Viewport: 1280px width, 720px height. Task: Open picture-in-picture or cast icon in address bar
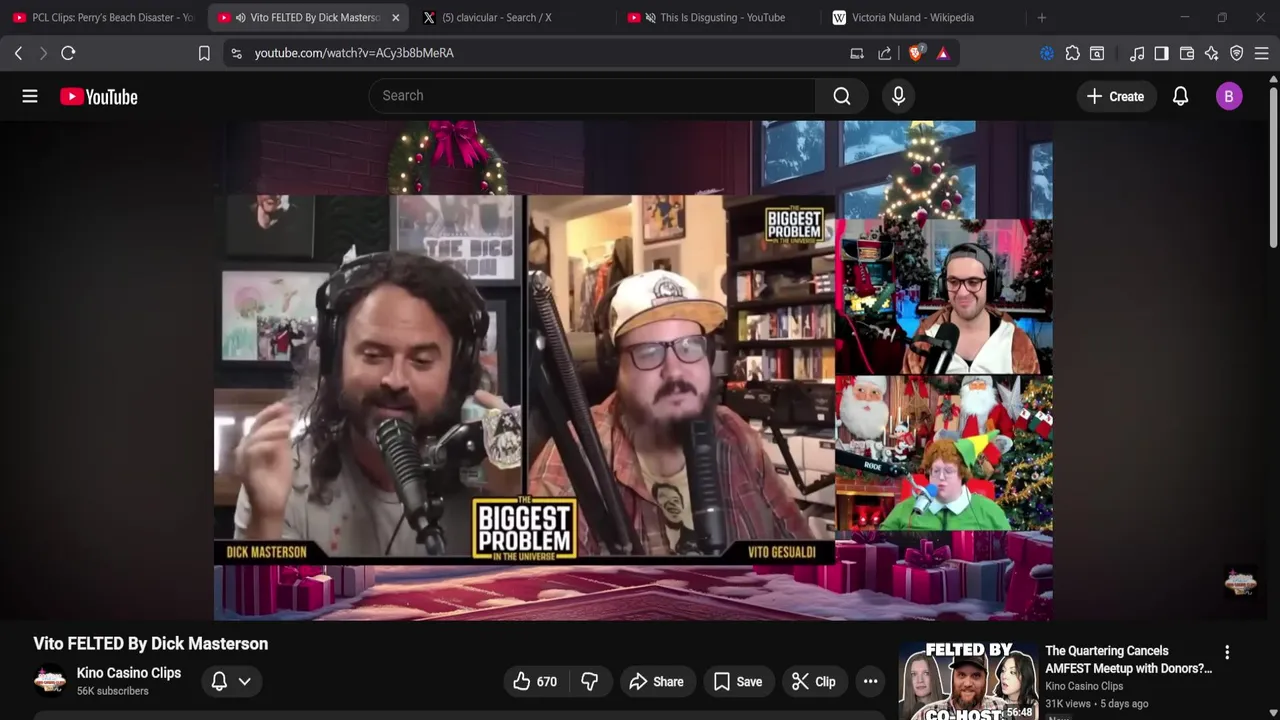pos(857,53)
